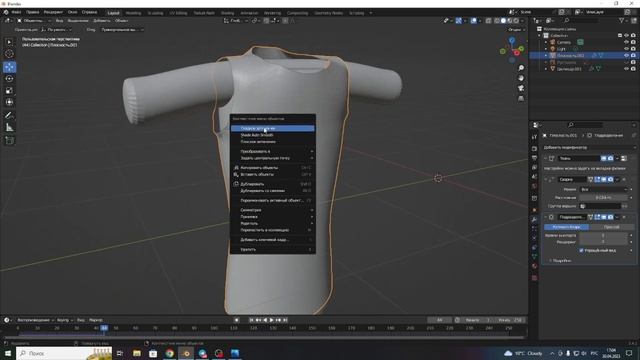Click the Расстояние value slider
Viewport: 640px width, 360px height.
click(604, 198)
